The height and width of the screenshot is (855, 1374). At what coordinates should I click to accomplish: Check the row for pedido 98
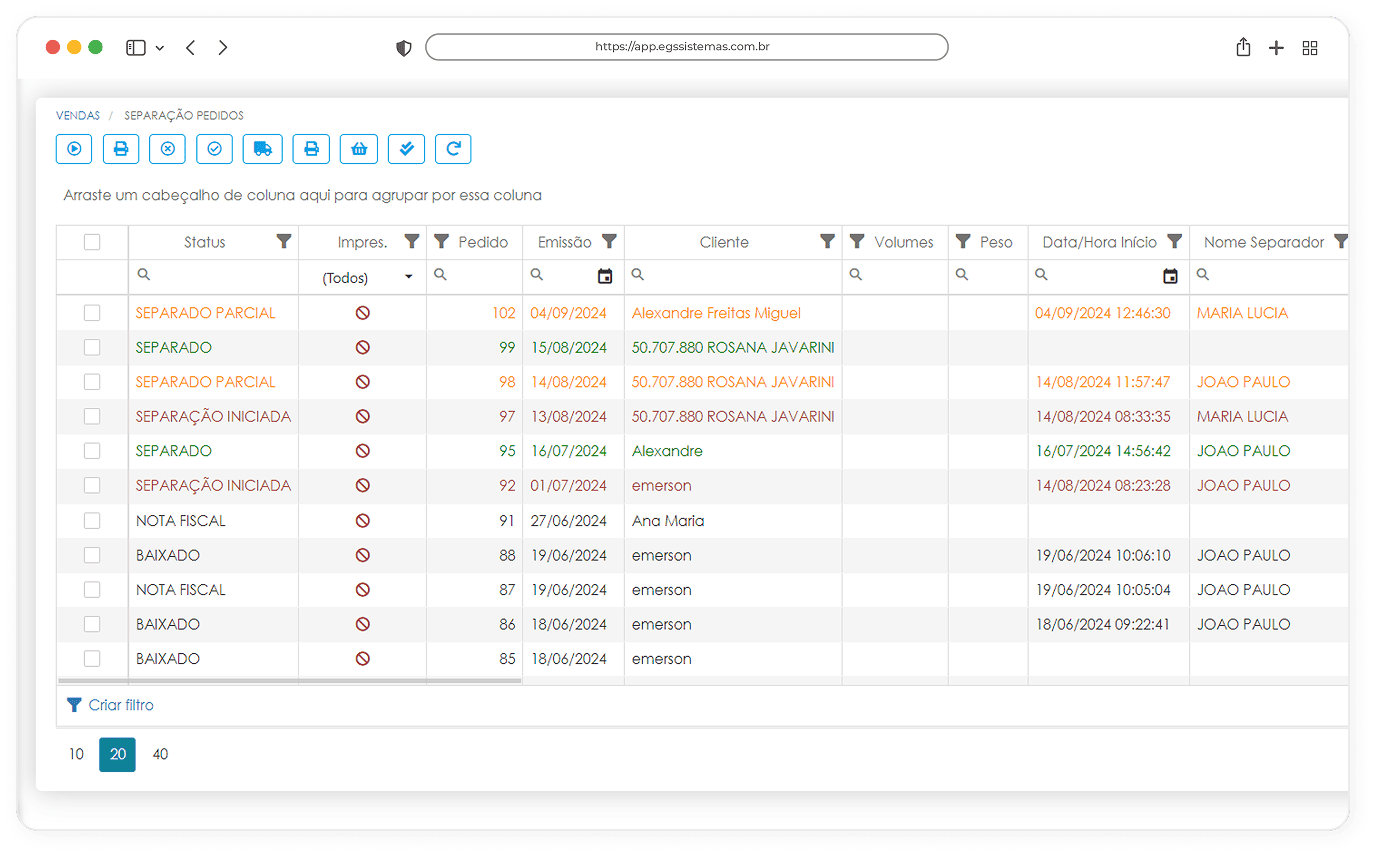(x=92, y=382)
